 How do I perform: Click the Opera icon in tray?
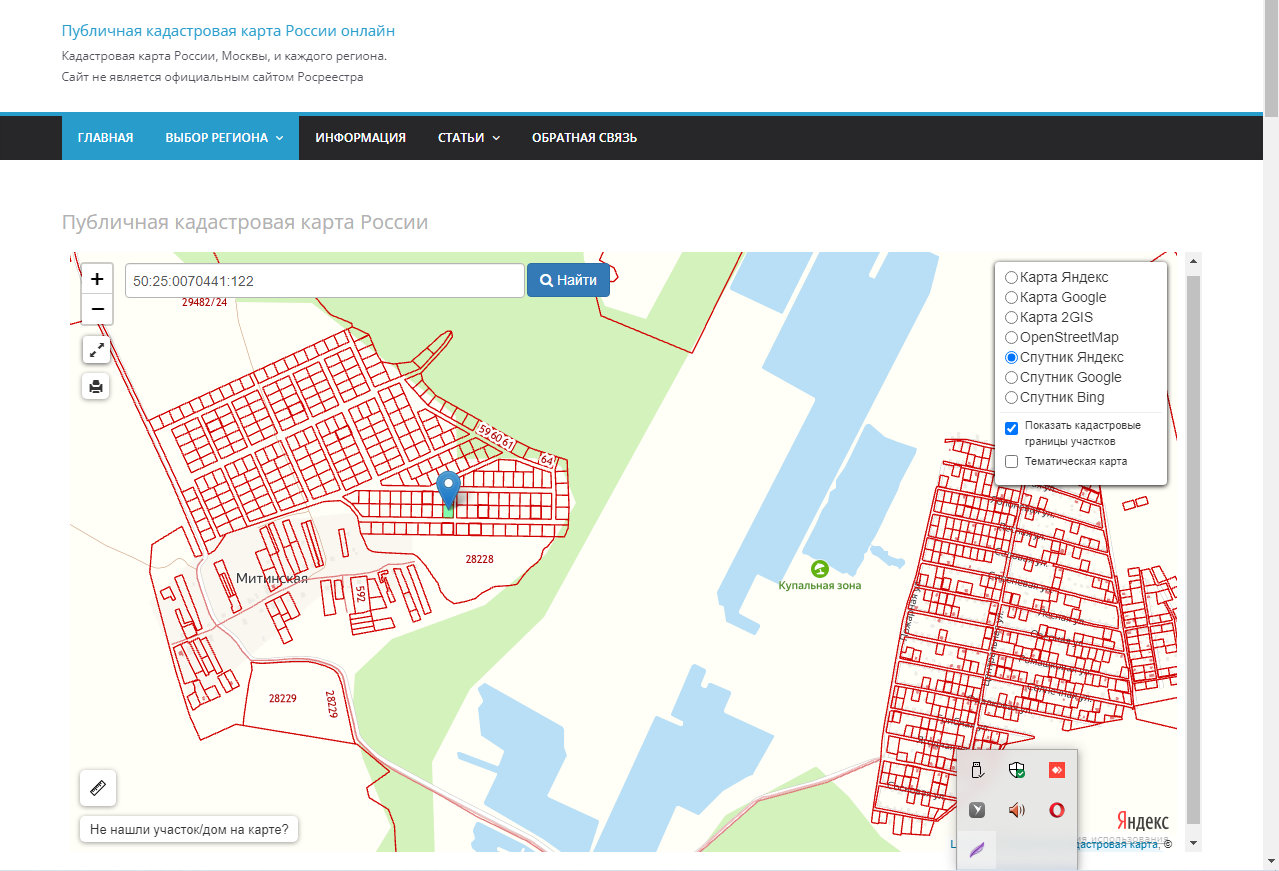coord(1056,810)
